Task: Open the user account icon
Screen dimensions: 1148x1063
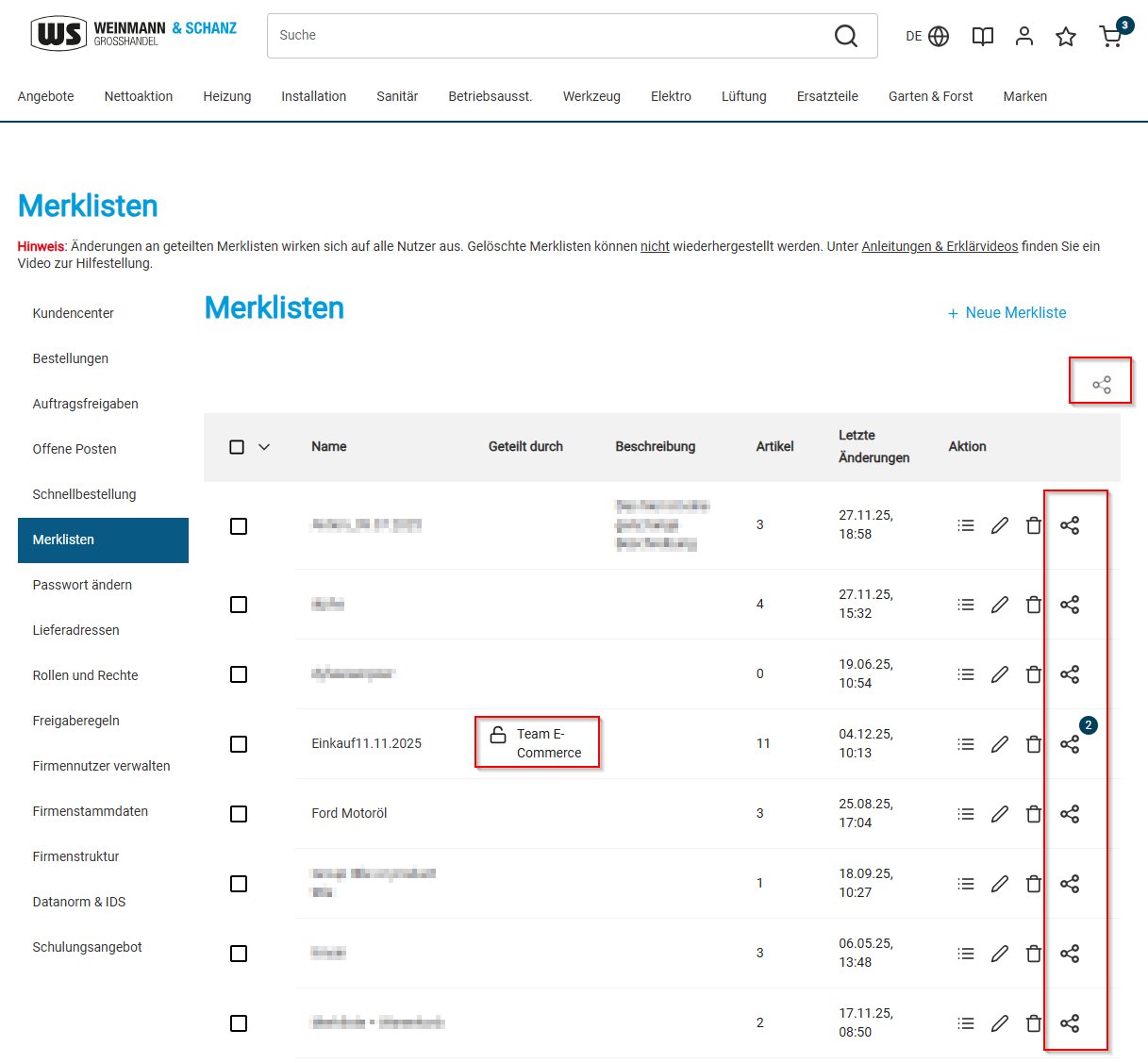Action: coord(1024,37)
